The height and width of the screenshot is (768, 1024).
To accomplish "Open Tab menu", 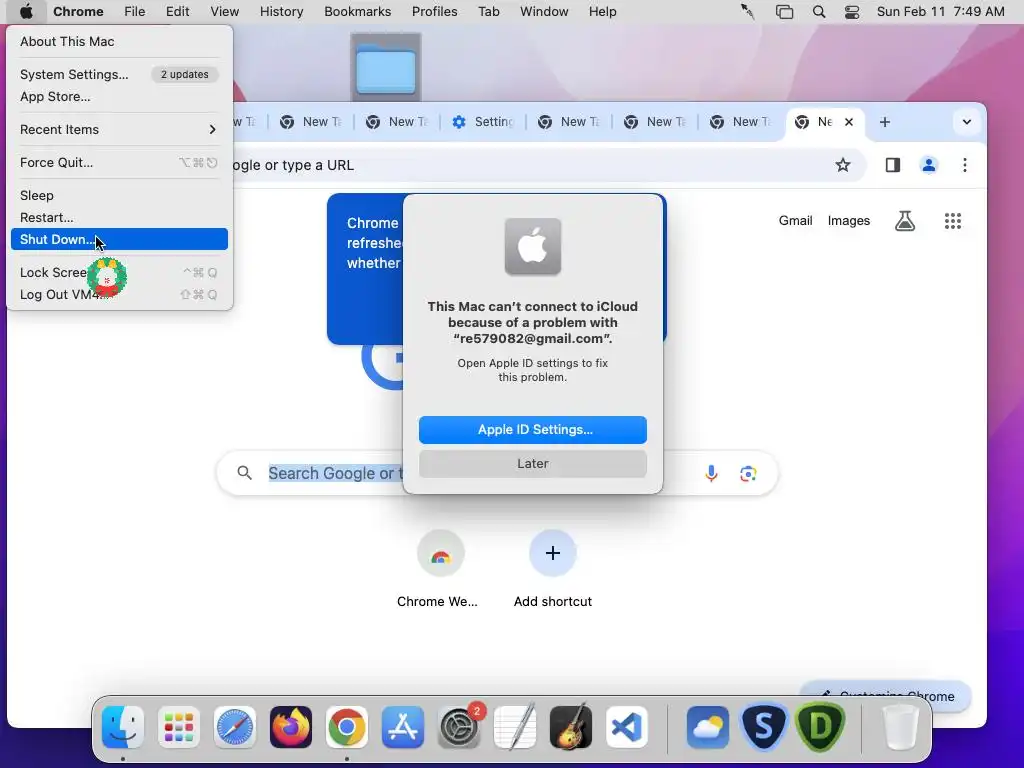I will [x=488, y=12].
